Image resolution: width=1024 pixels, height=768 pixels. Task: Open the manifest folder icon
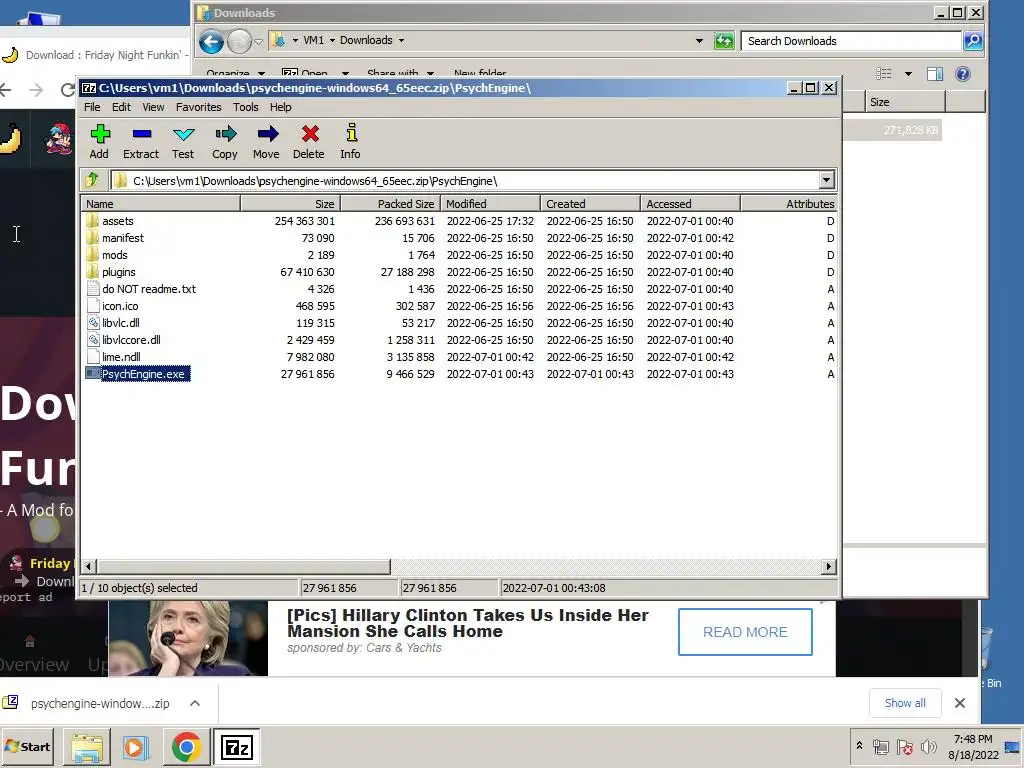pos(93,238)
